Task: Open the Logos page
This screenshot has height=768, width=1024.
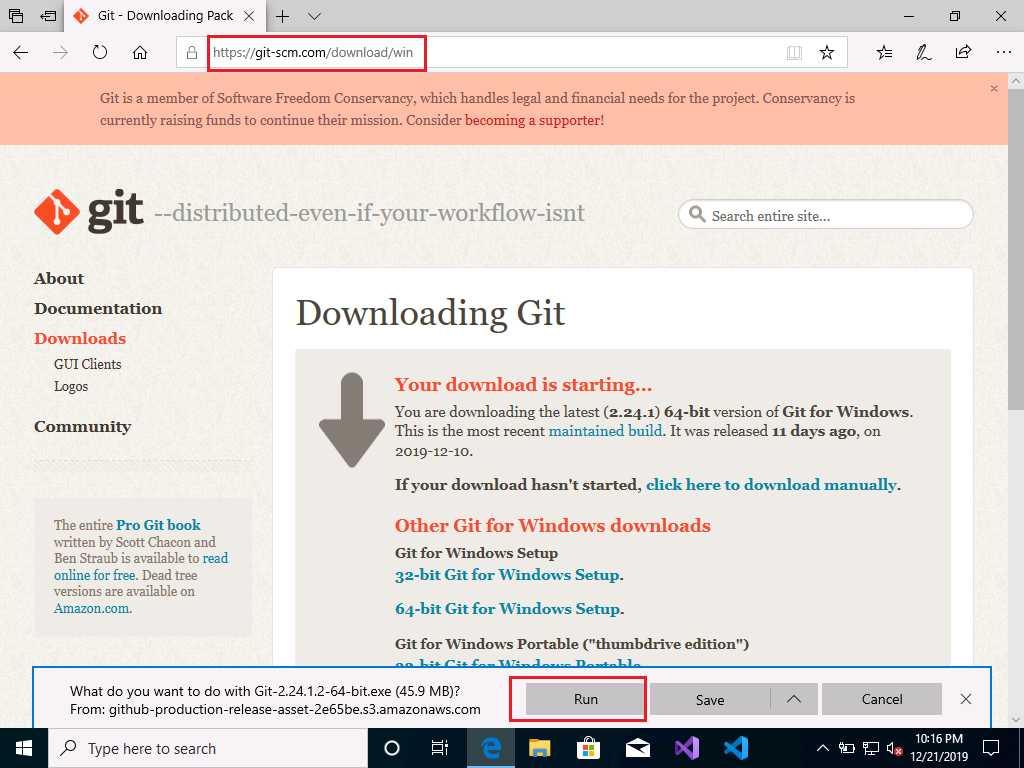Action: [x=71, y=387]
